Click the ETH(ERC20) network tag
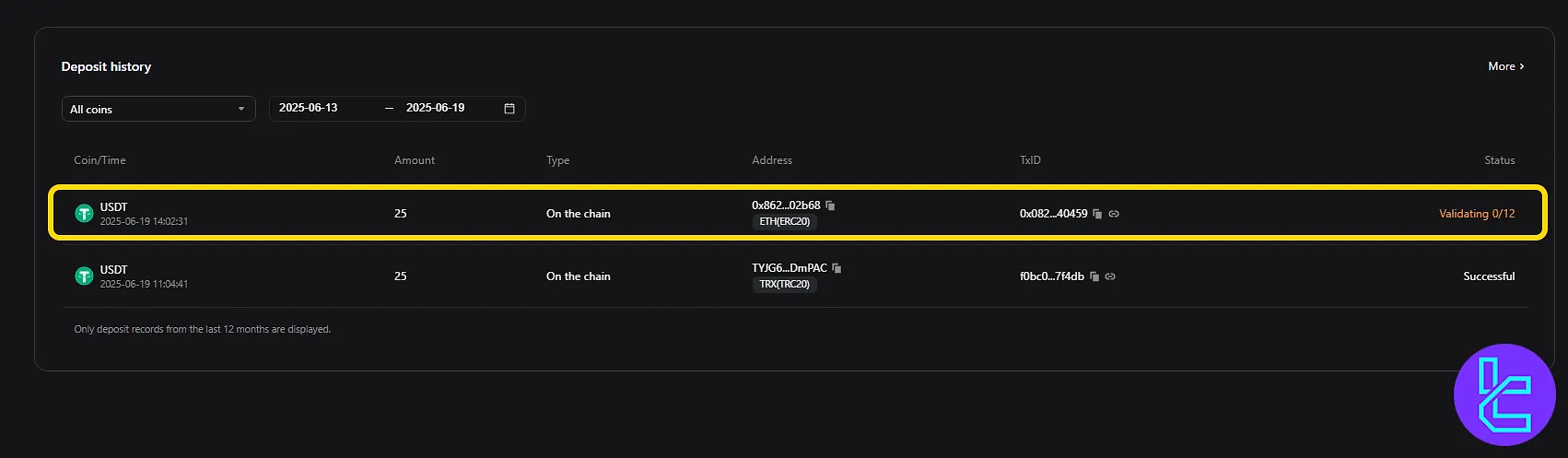This screenshot has height=458, width=1568. 784,222
